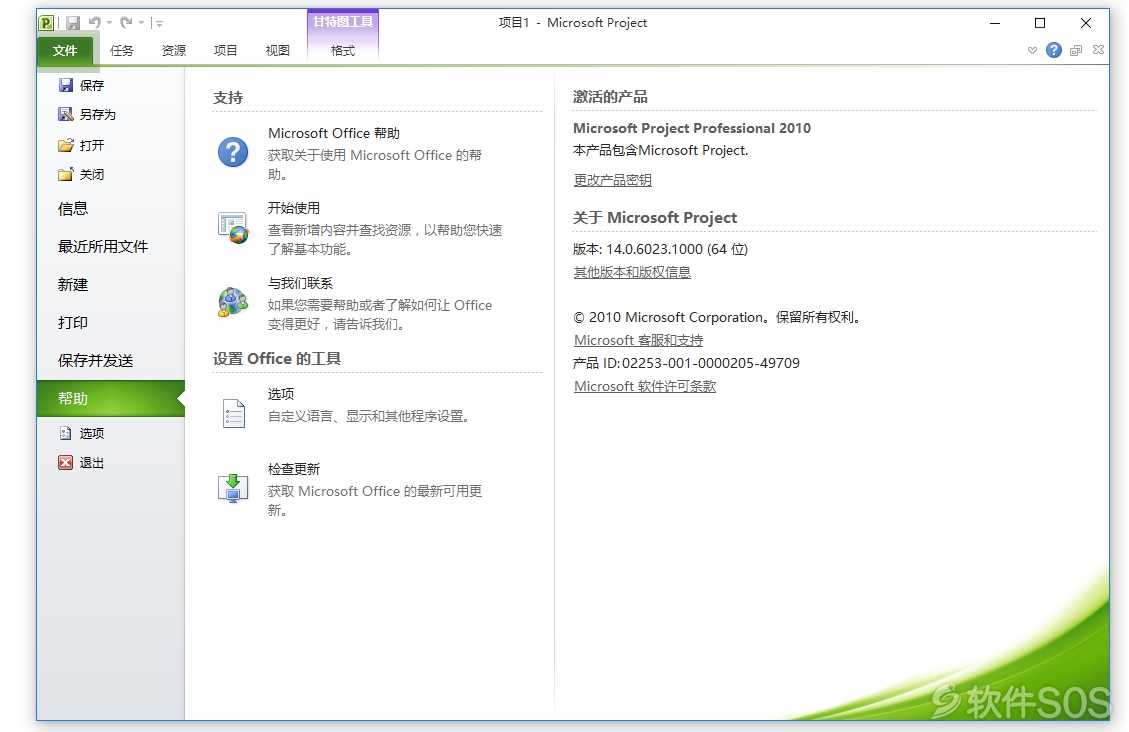This screenshot has height=732, width=1129.
Task: Switch to the 项目 ribbon tab
Action: coord(225,50)
